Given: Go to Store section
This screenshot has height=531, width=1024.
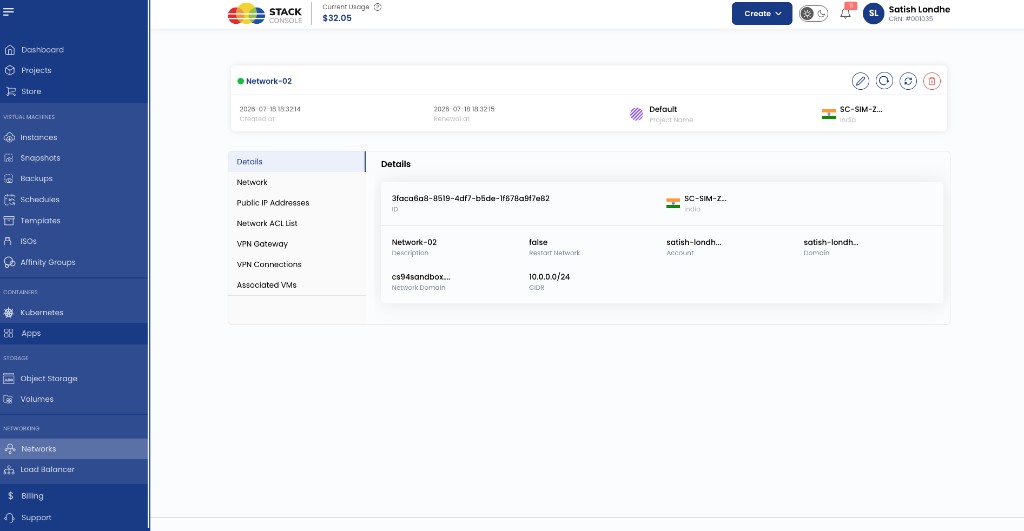Looking at the screenshot, I should [31, 91].
